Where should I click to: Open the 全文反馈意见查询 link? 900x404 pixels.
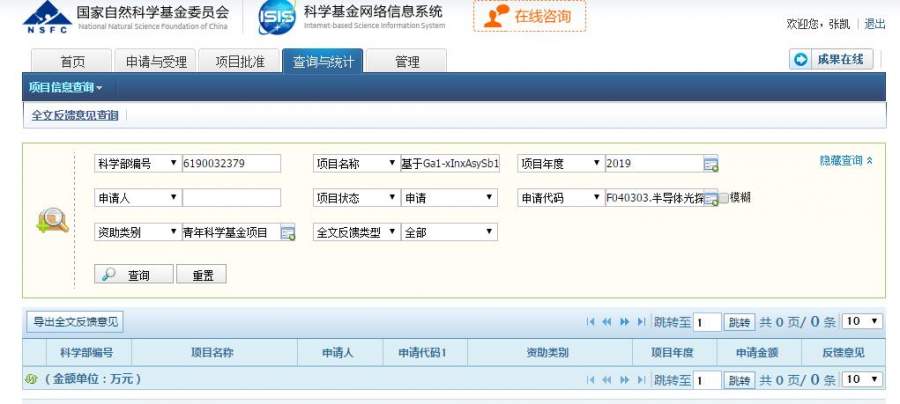click(75, 115)
